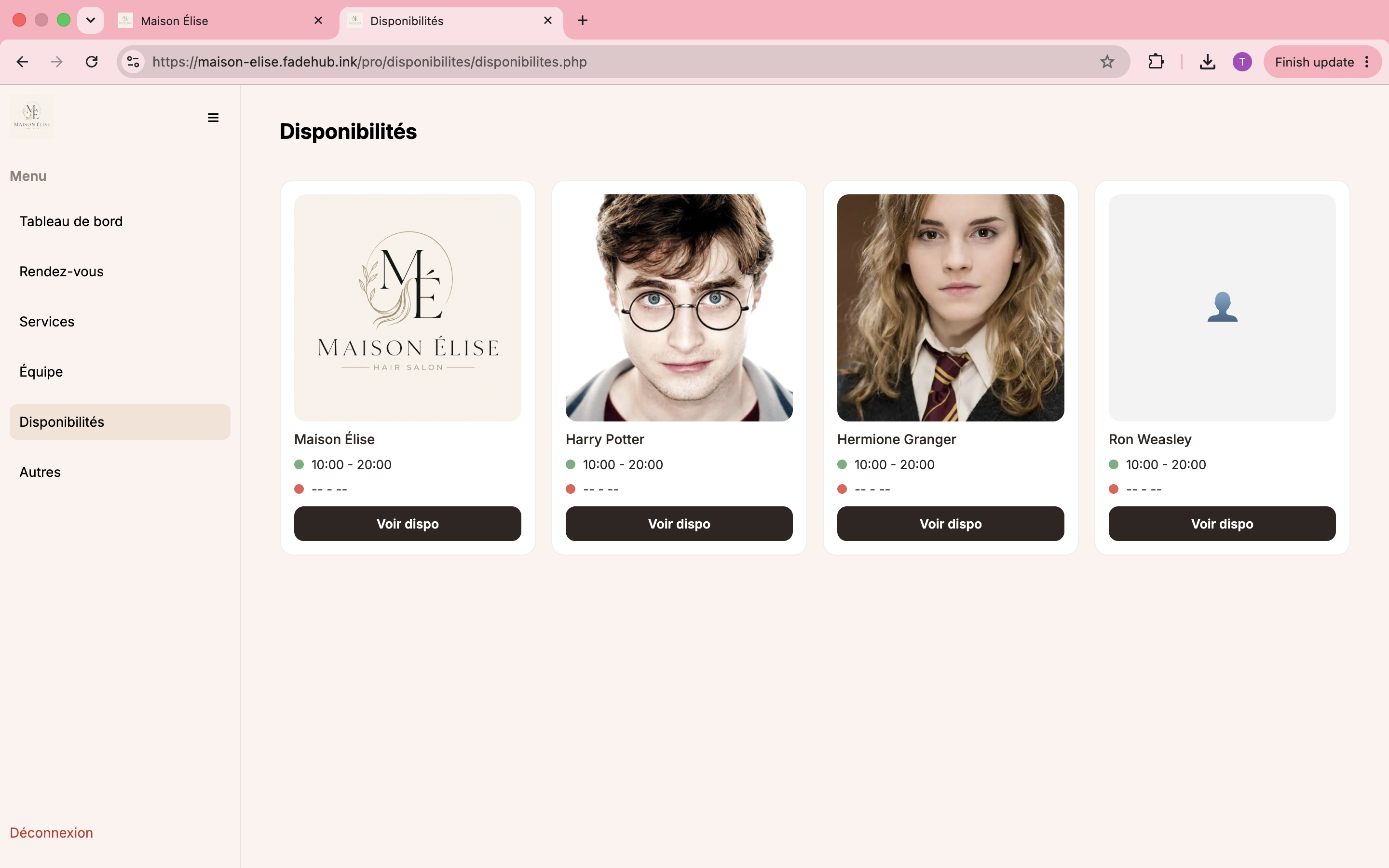Click Harry Potter's photo
The height and width of the screenshot is (868, 1389).
679,308
